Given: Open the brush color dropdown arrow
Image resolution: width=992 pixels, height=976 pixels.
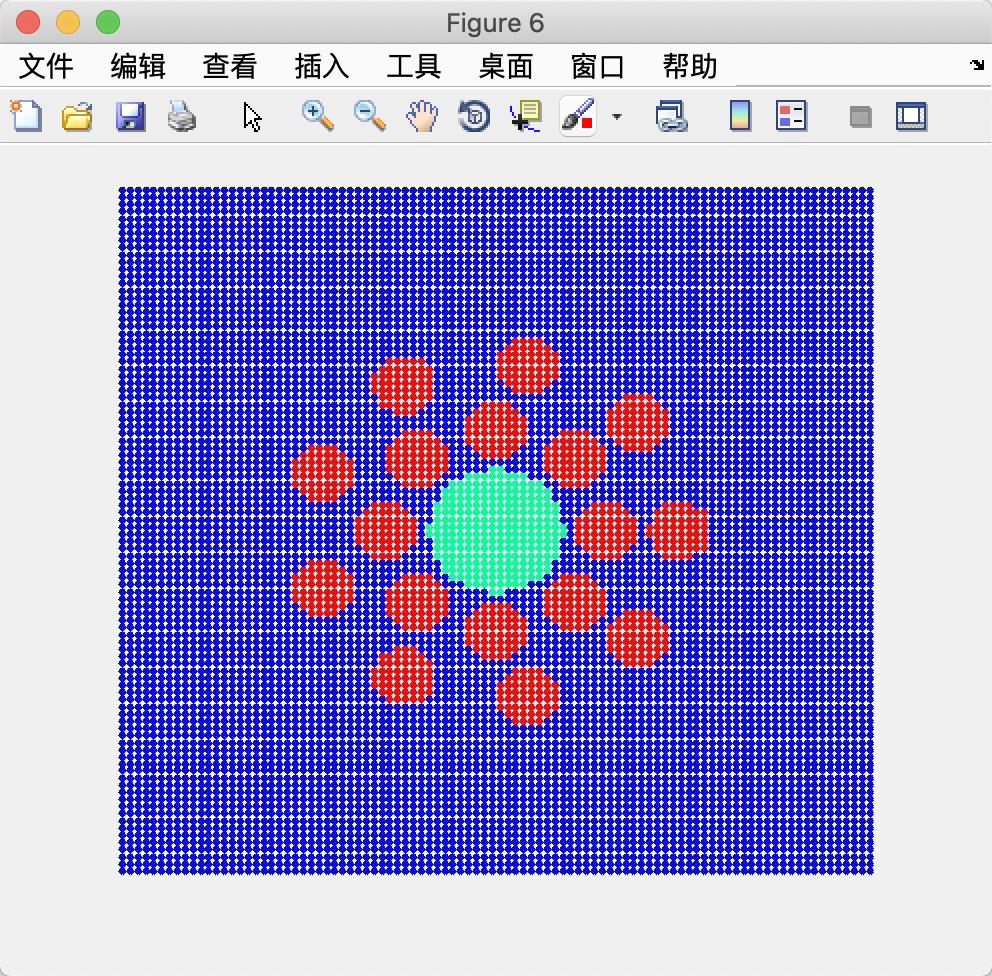Looking at the screenshot, I should pyautogui.click(x=617, y=118).
